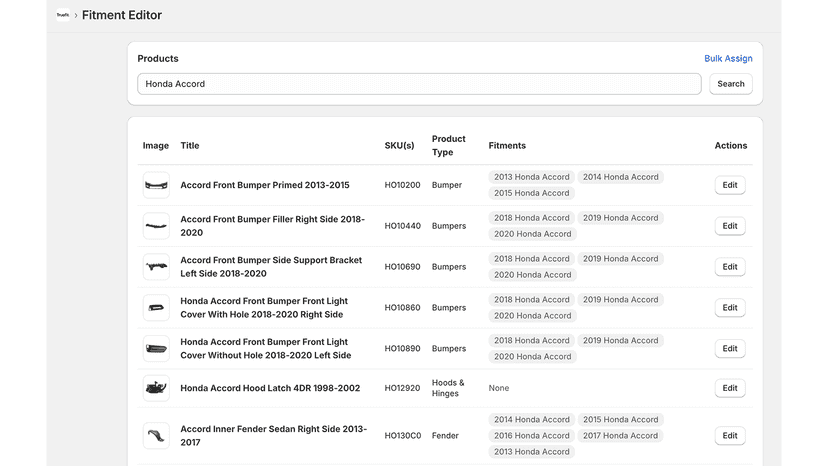Select title Accord Front Bumper Filler Right Side
Image resolution: width=828 pixels, height=466 pixels.
point(272,226)
